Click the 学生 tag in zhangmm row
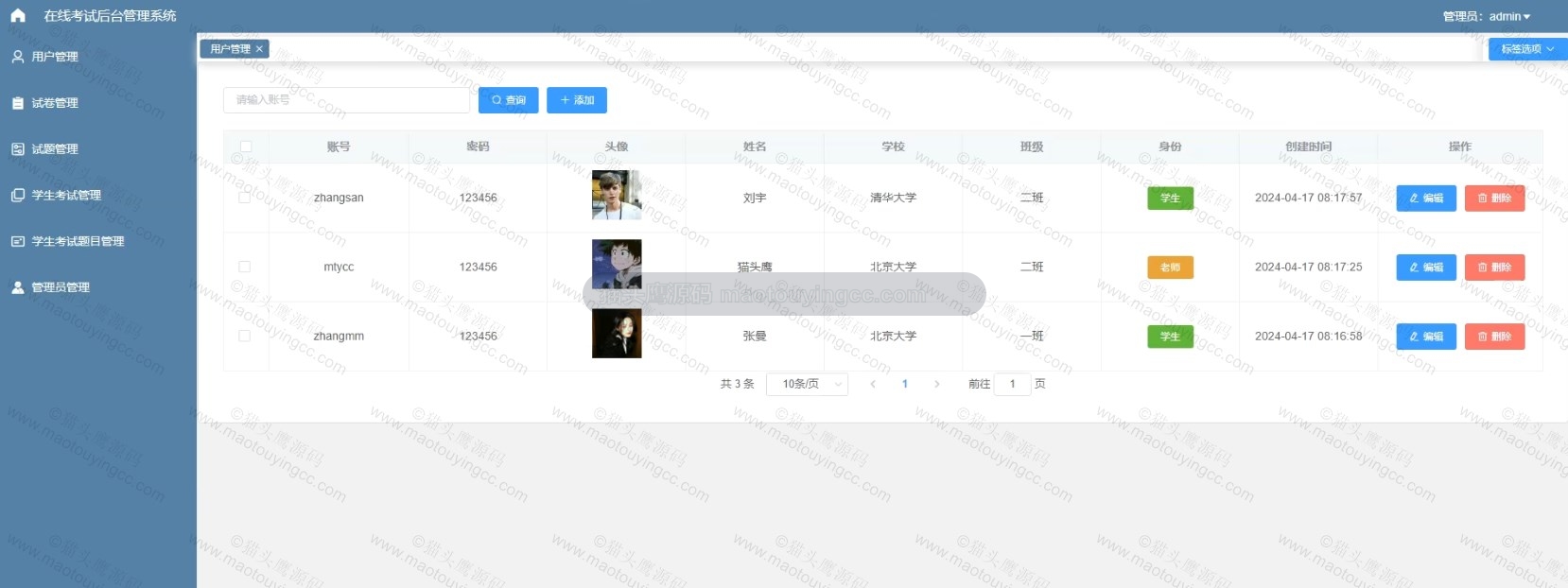This screenshot has height=588, width=1568. point(1170,337)
